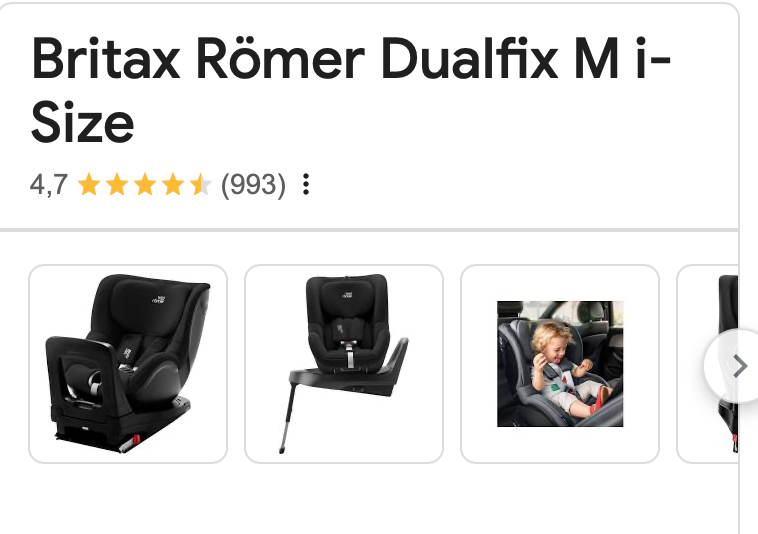758x534 pixels.
Task: Click the fourth yellow rating star
Action: point(173,185)
